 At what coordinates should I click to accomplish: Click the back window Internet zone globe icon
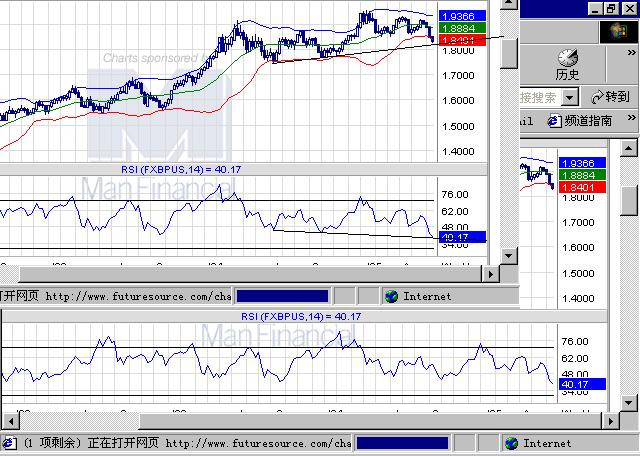click(511, 443)
